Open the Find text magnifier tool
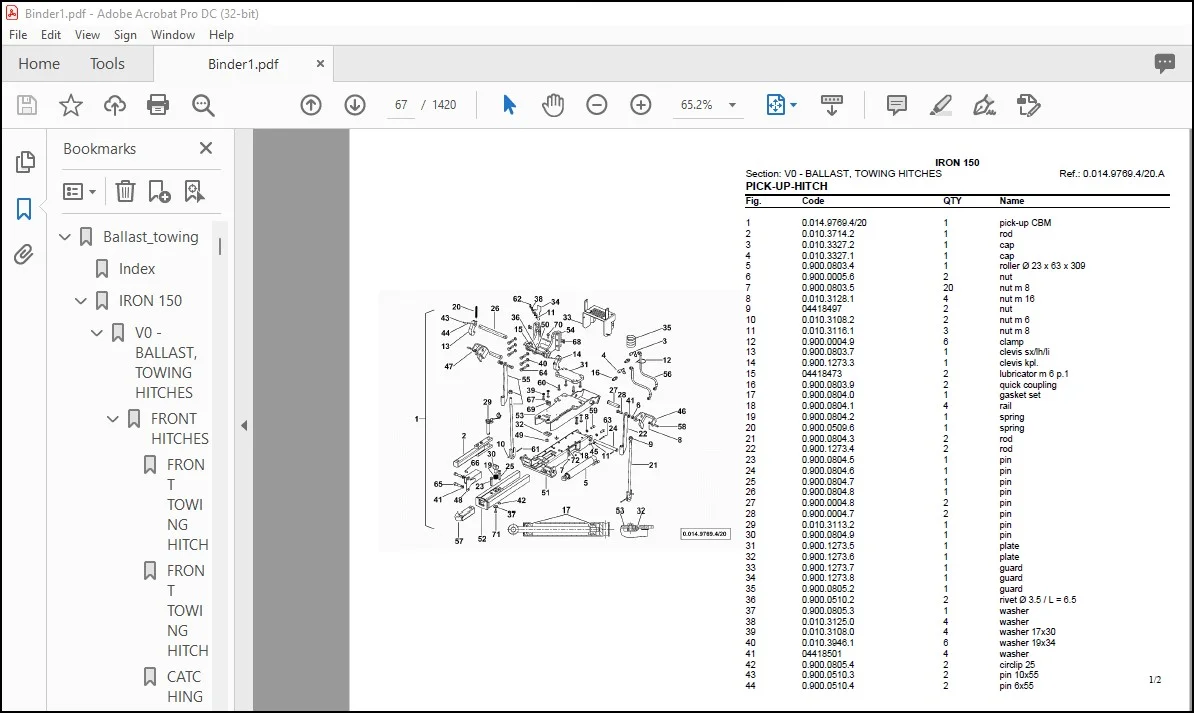 [203, 105]
